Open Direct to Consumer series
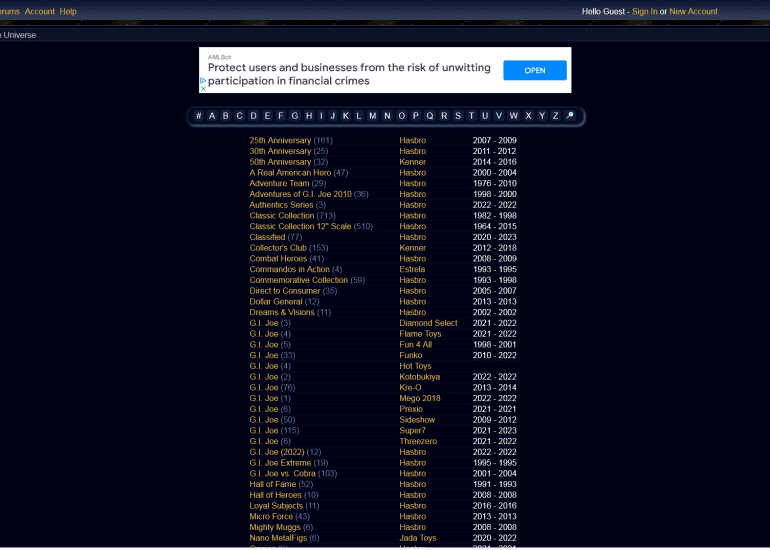The image size is (770, 550). pos(285,291)
